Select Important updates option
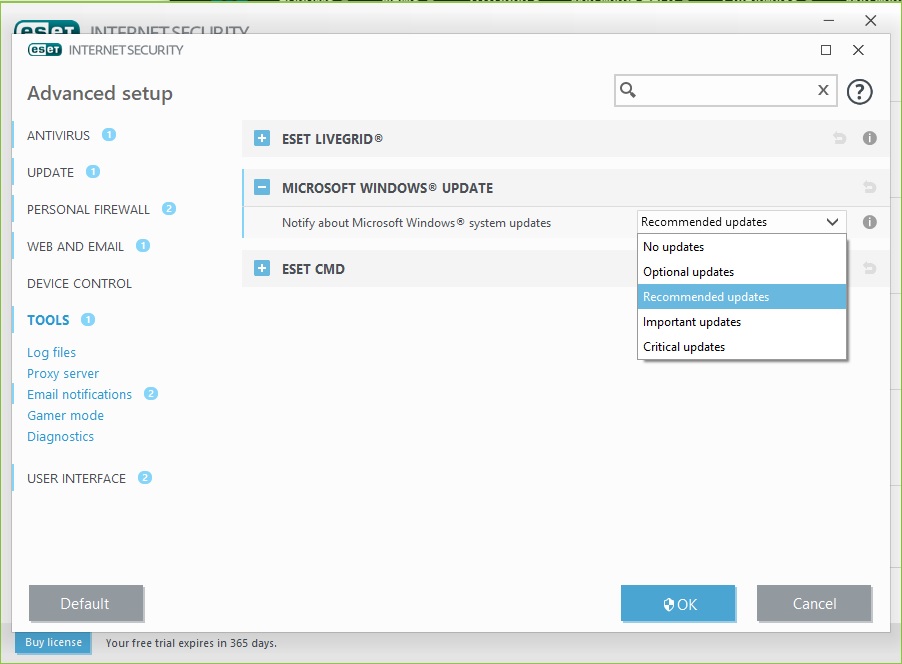902x664 pixels. tap(742, 322)
